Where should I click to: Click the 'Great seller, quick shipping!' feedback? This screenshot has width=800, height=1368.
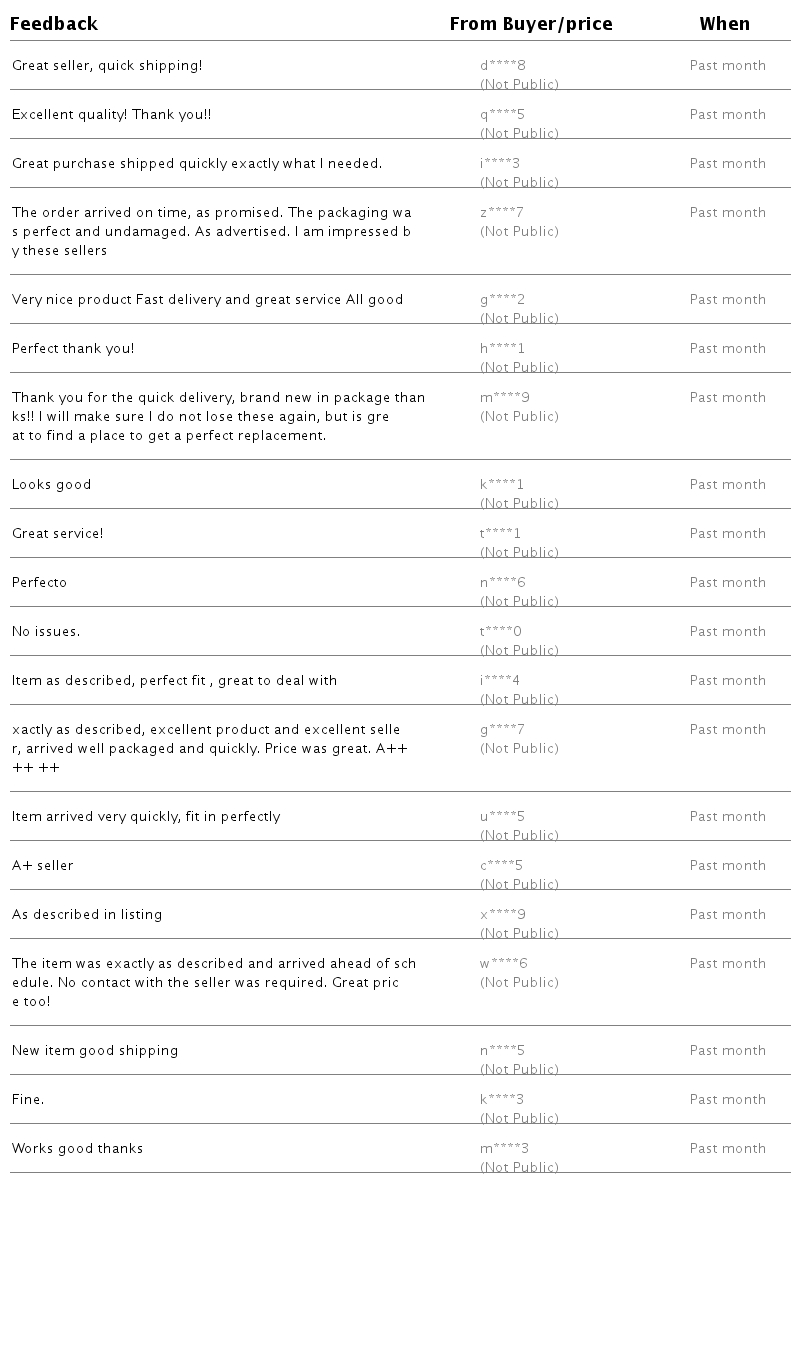(107, 66)
